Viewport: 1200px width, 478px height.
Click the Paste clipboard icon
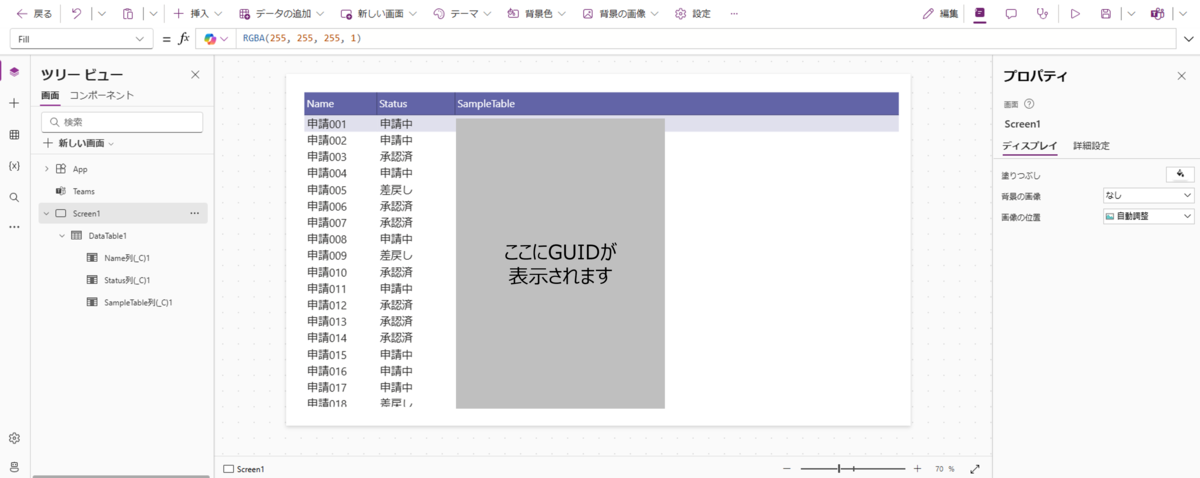tap(127, 14)
